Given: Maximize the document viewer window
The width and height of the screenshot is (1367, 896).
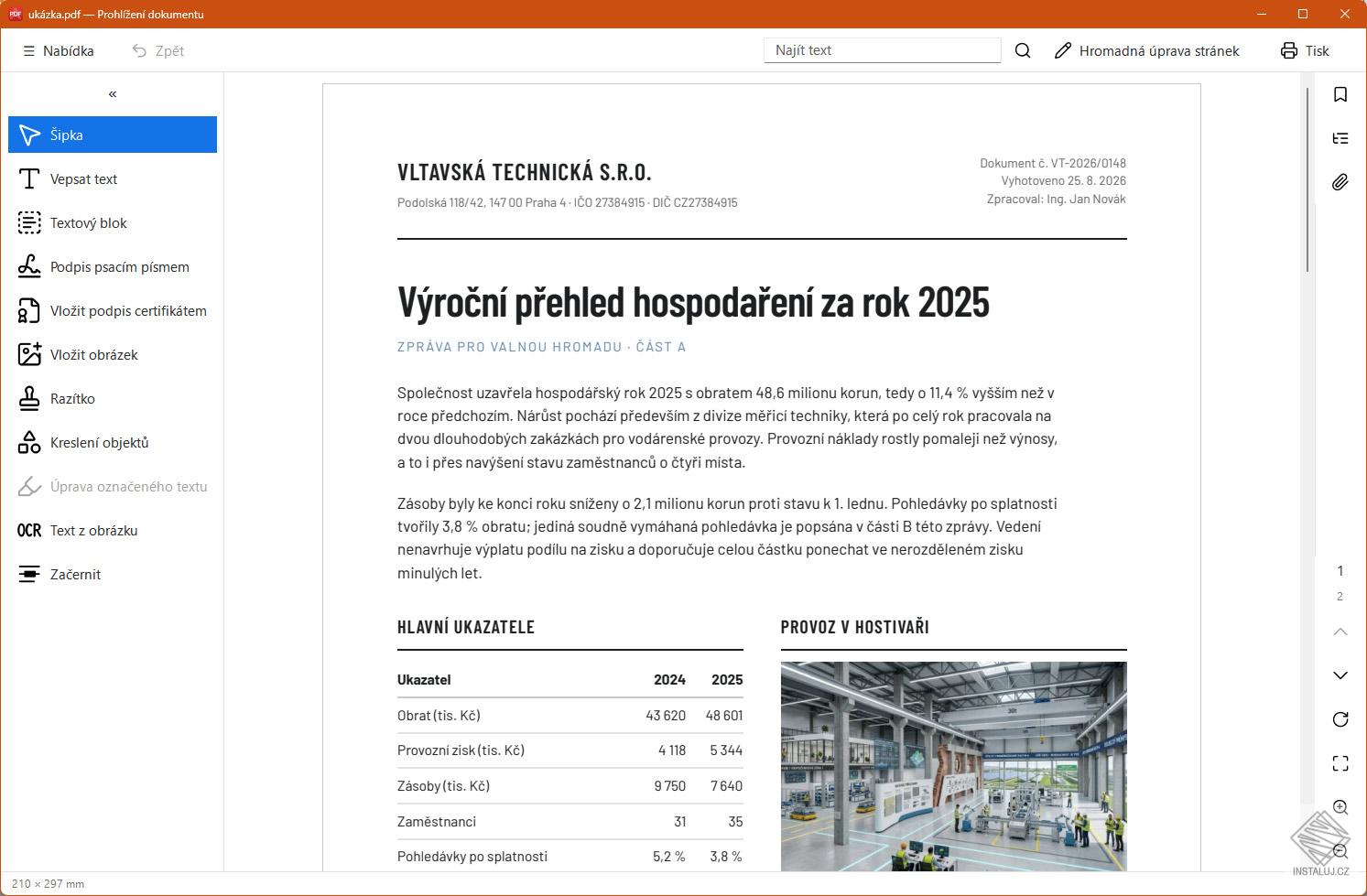Looking at the screenshot, I should click(1303, 14).
